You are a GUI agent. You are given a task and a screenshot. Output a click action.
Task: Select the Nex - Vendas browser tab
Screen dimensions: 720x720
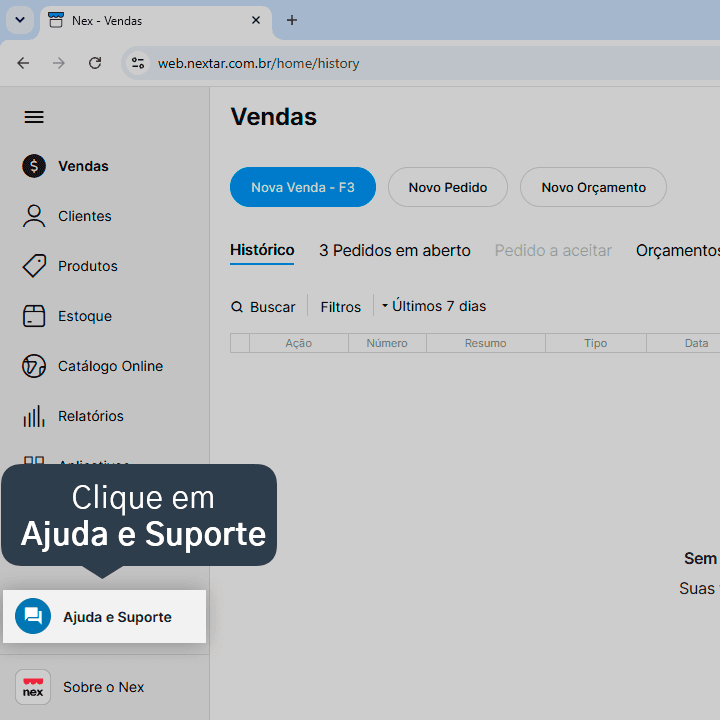(x=156, y=21)
